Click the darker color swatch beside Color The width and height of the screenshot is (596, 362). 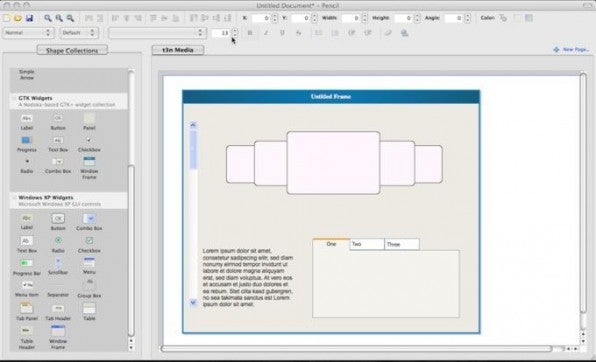pos(529,18)
